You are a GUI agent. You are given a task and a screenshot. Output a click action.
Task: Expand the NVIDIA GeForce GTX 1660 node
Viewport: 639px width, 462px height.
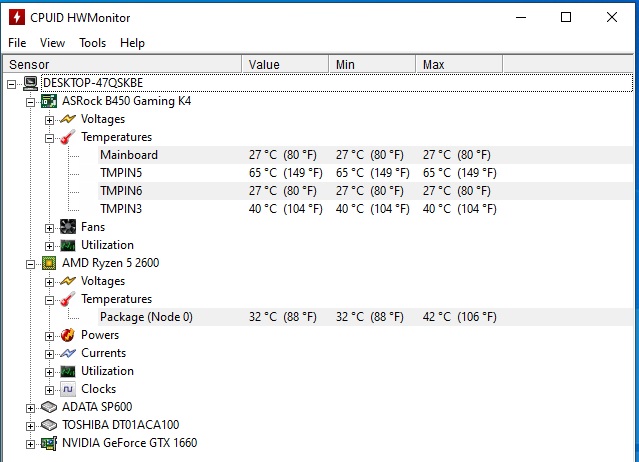[31, 444]
